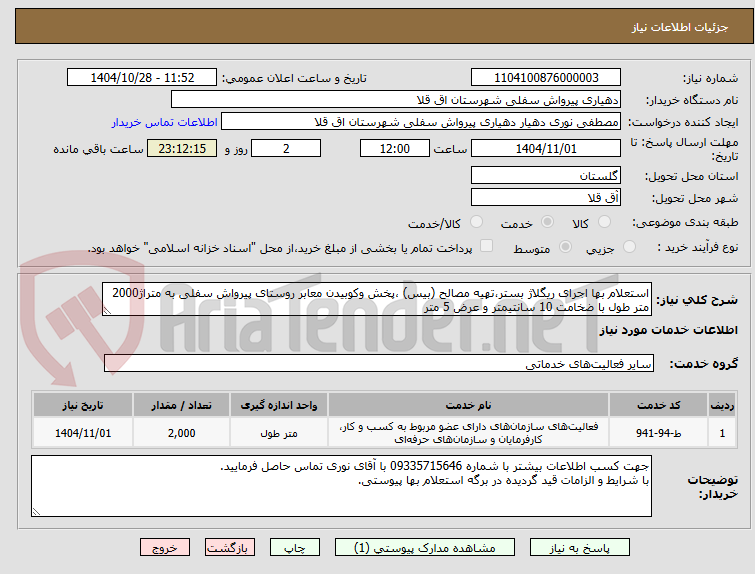Screen dimensions: 755x574
Task: Click the شماره نیاز number field
Action: tap(546, 78)
